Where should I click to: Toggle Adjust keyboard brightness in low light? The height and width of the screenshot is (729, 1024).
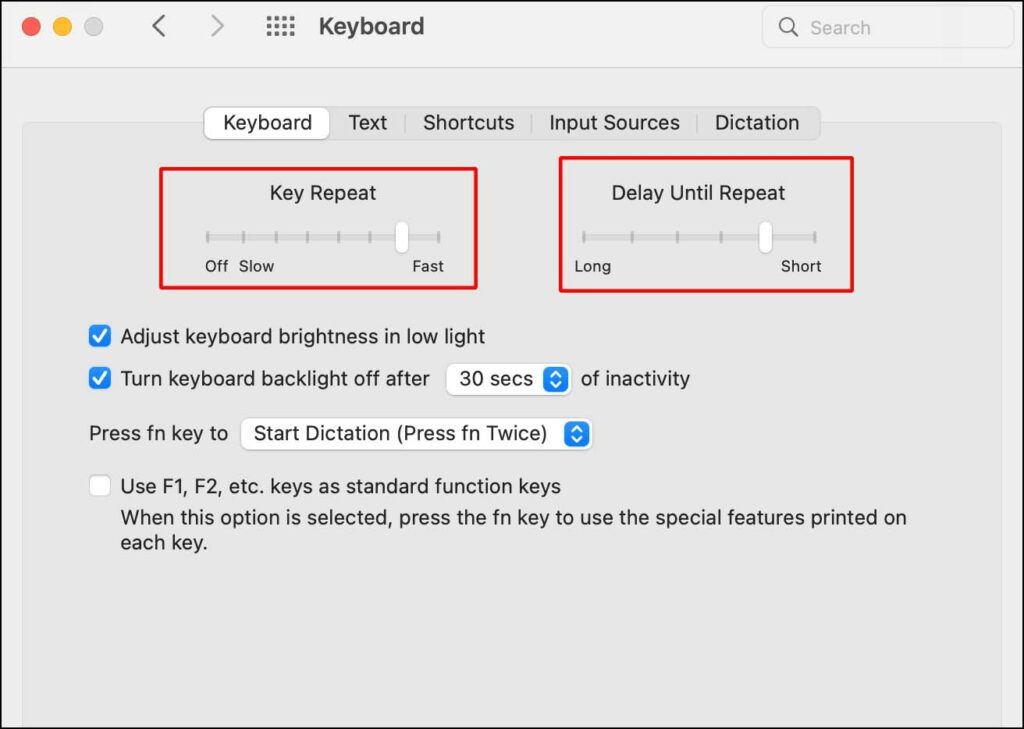point(100,336)
